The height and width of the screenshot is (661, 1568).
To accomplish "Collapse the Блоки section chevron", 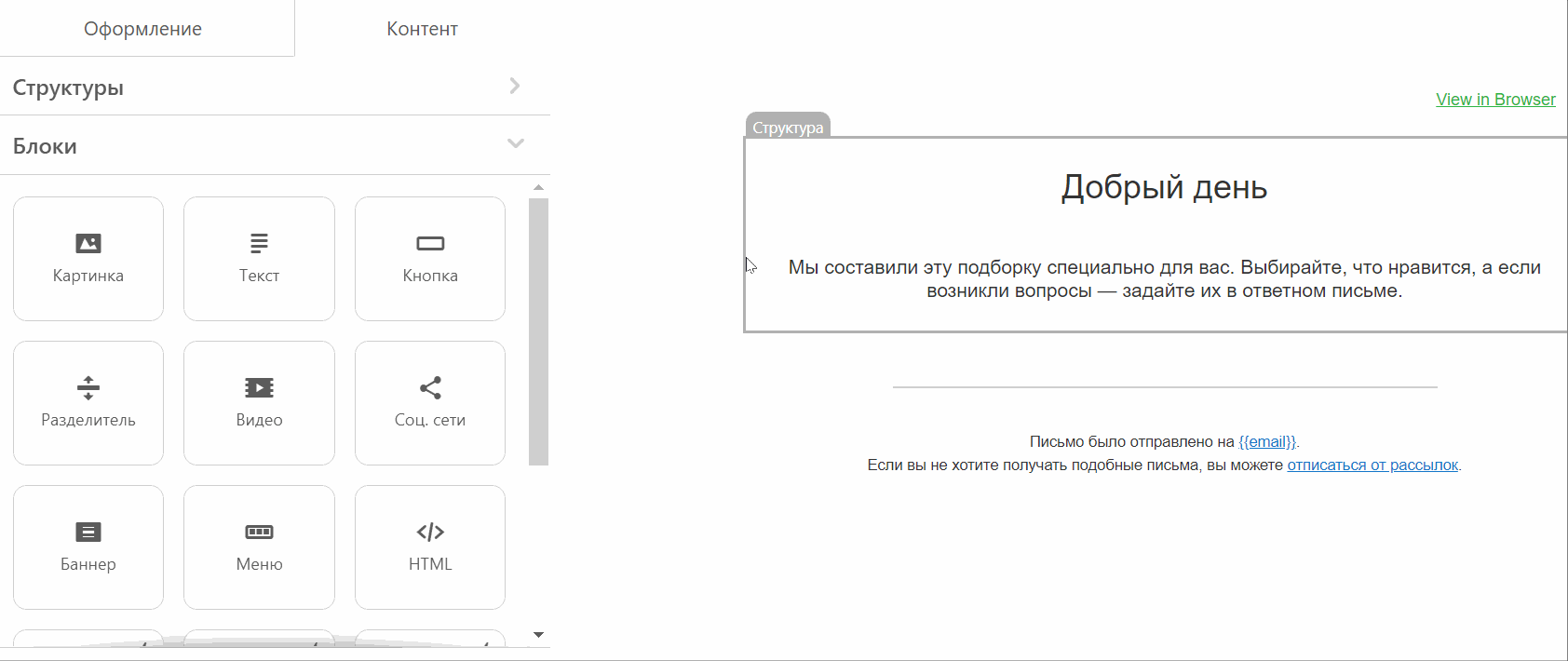I will (x=516, y=143).
